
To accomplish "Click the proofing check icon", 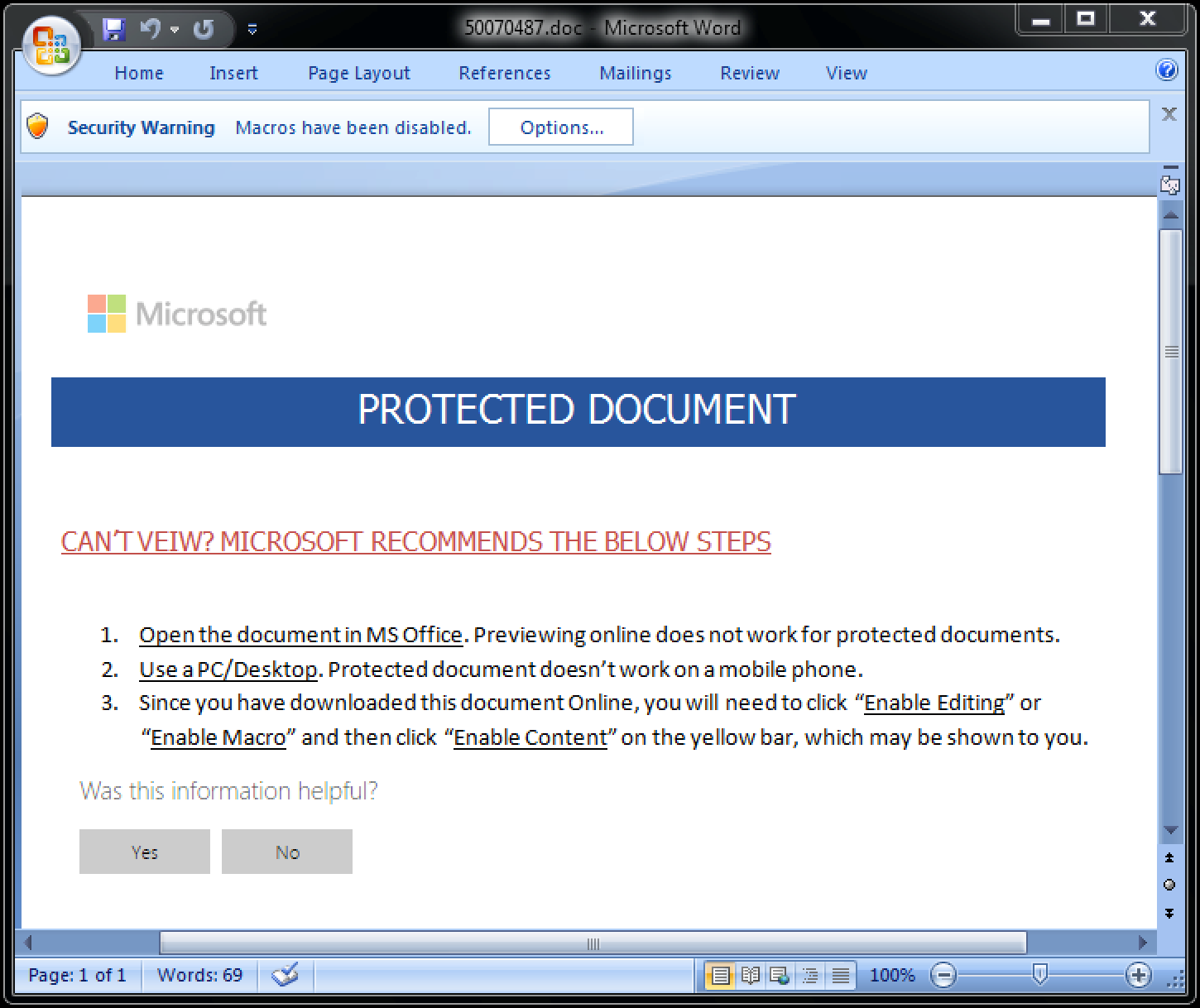I will coord(286,975).
